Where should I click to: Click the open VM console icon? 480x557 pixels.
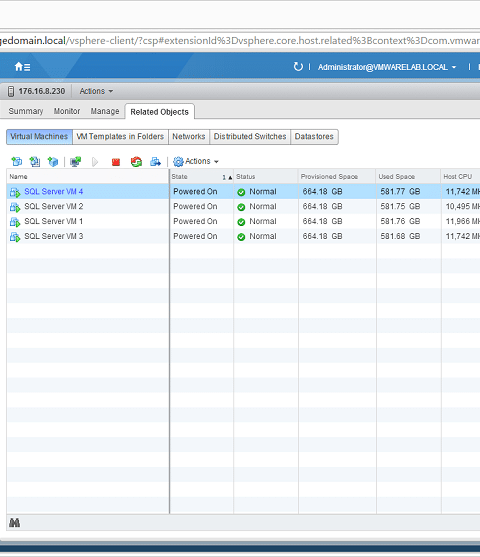click(x=75, y=162)
